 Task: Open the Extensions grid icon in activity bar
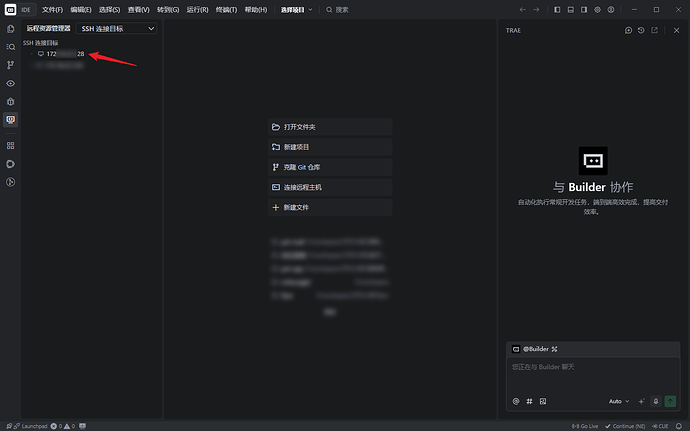coord(11,145)
